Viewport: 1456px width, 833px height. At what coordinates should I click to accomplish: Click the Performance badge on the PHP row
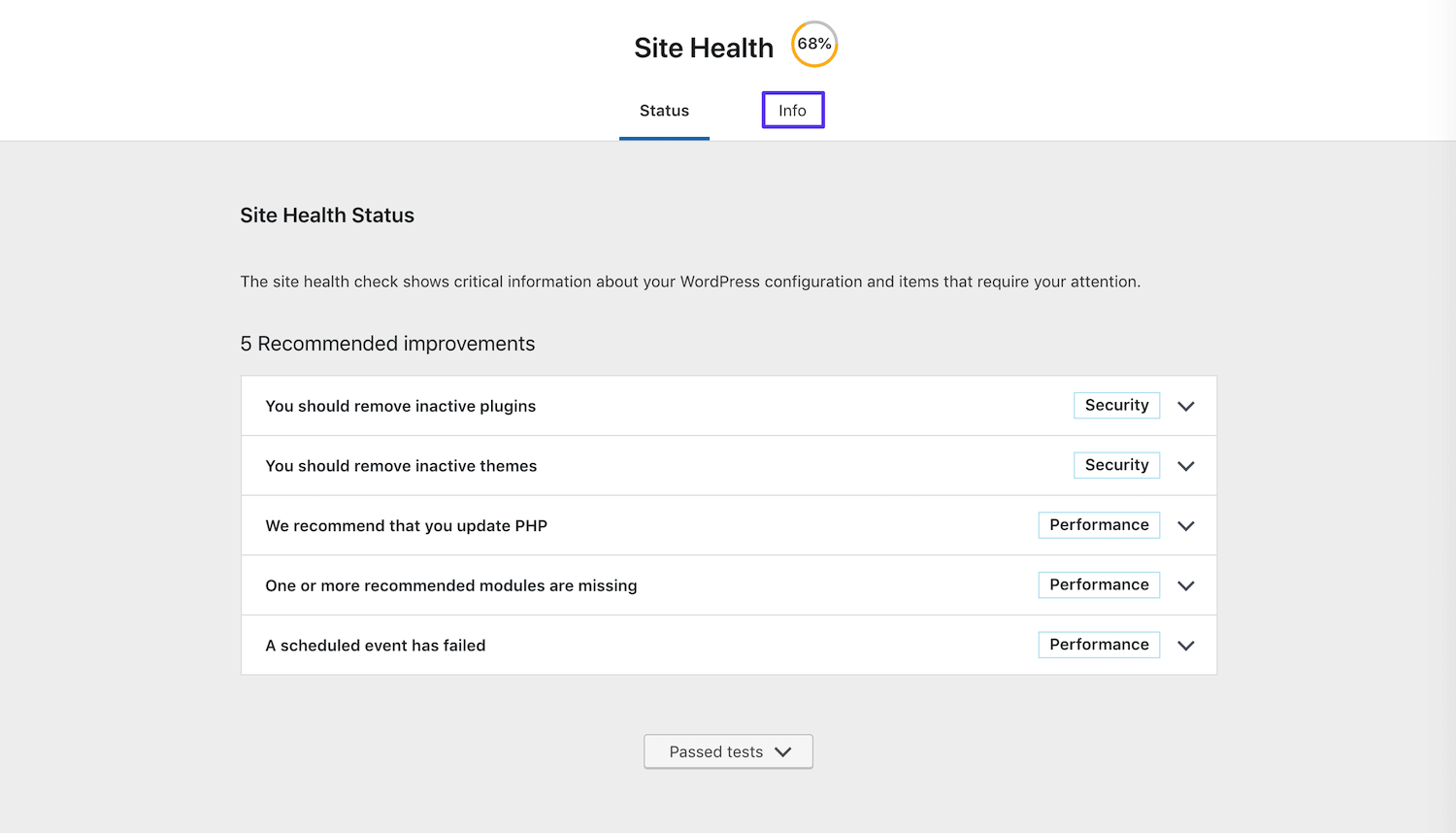click(x=1099, y=524)
